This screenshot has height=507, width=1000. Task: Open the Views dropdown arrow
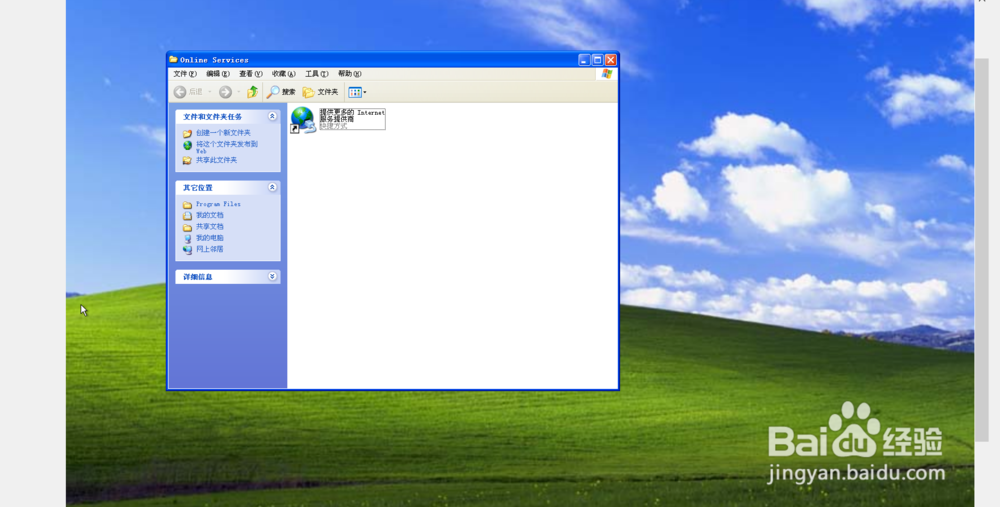(365, 92)
